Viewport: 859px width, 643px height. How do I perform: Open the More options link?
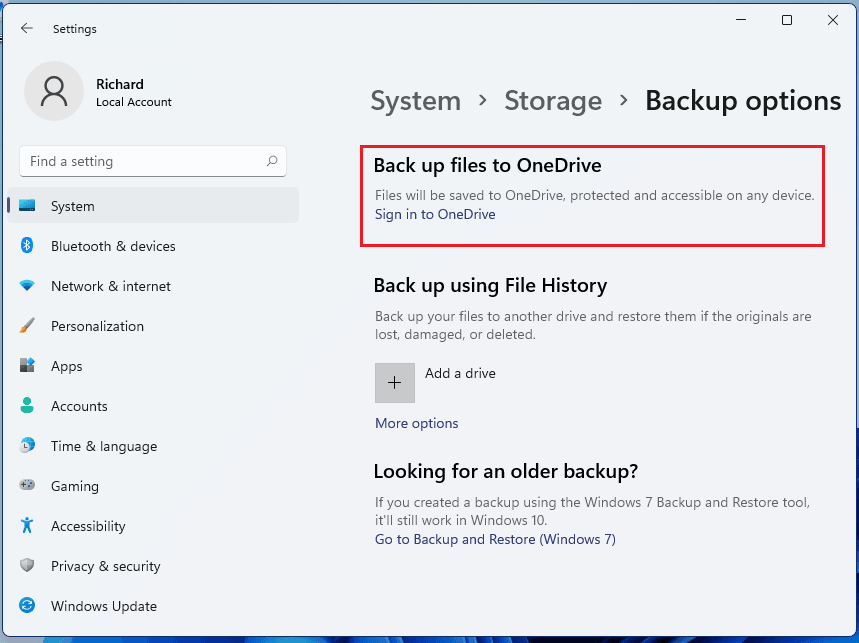tap(416, 423)
